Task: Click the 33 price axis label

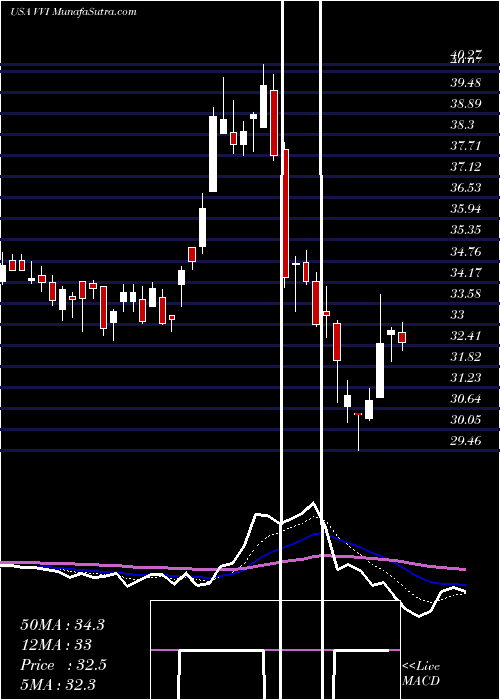Action: tap(457, 314)
